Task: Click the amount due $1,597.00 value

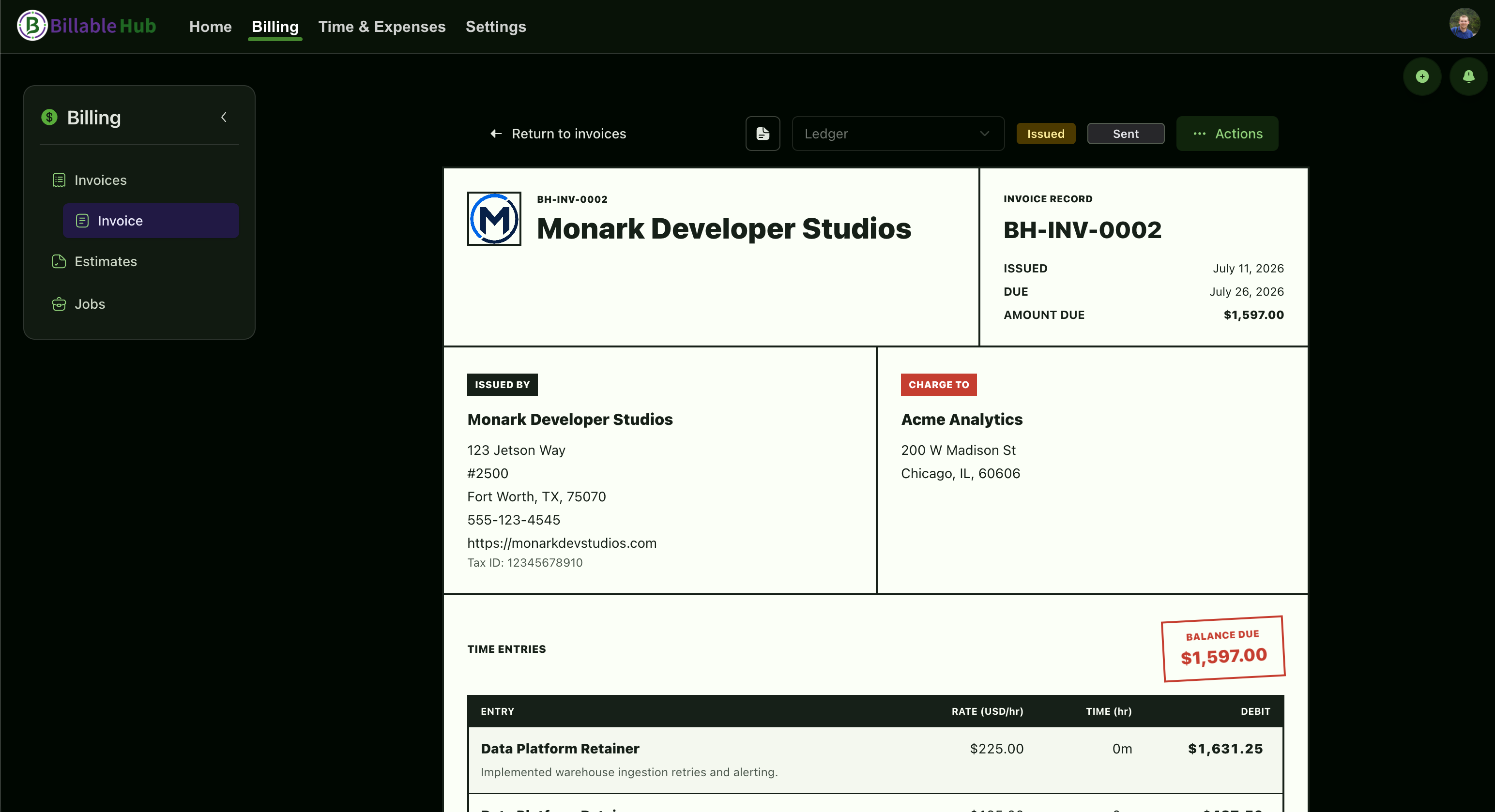Action: [x=1253, y=315]
